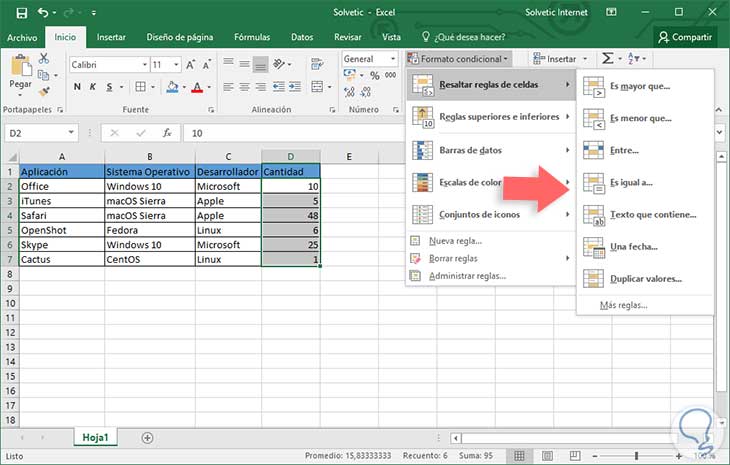Toggle italic K formatting
Image resolution: width=730 pixels, height=465 pixels.
point(93,87)
